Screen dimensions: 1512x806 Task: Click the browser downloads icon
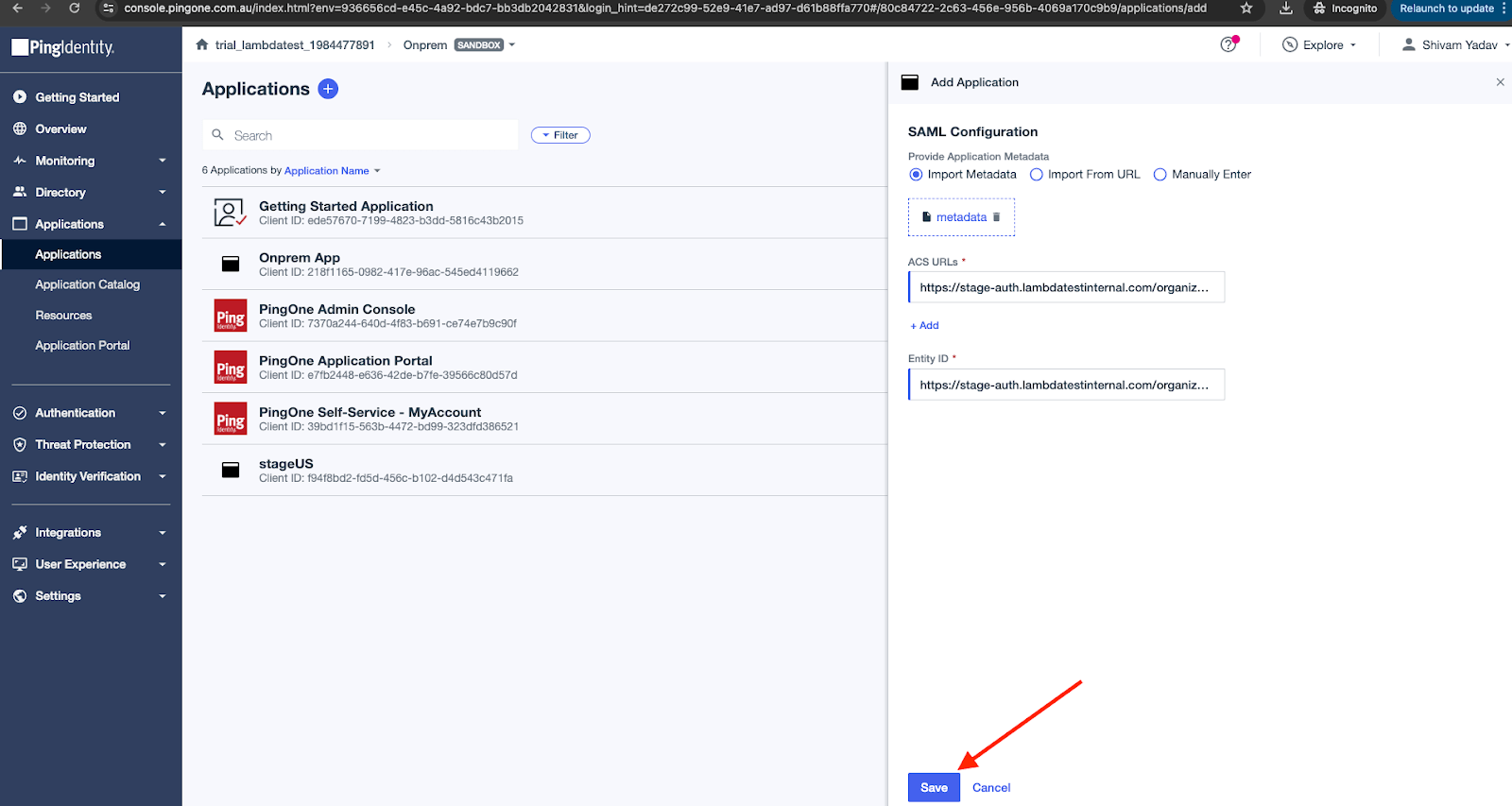[x=1286, y=9]
